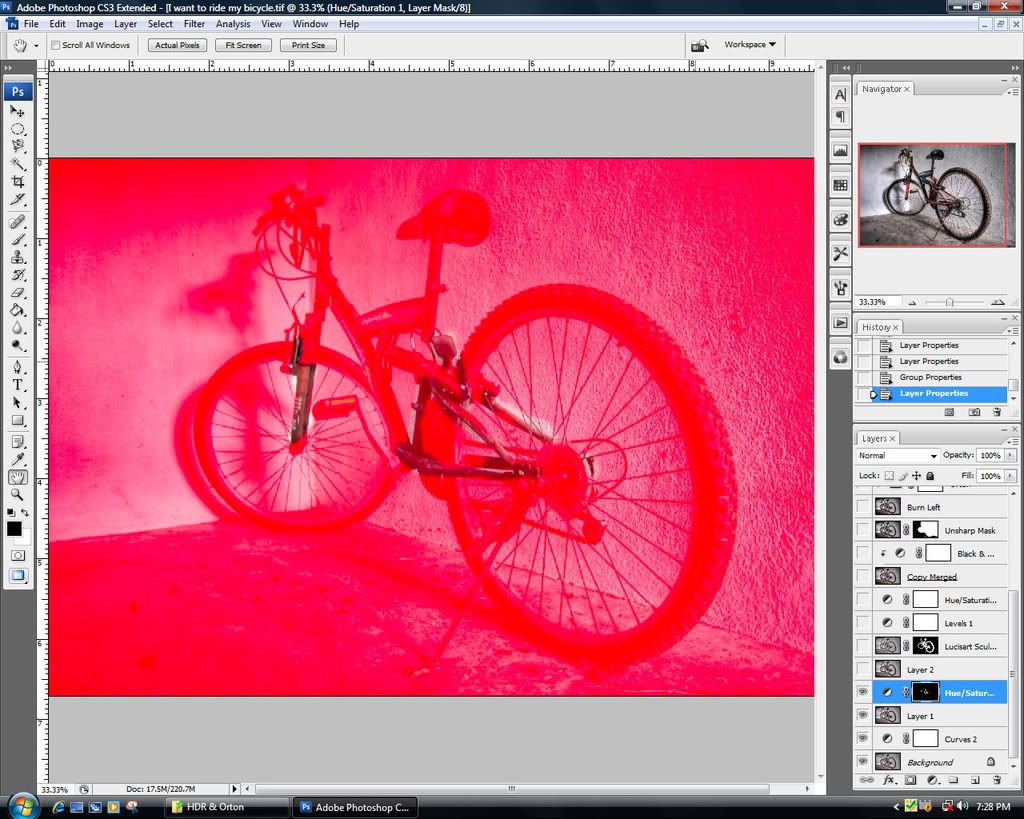Show the Burn Left layer
Viewport: 1024px width, 819px height.
pos(863,507)
